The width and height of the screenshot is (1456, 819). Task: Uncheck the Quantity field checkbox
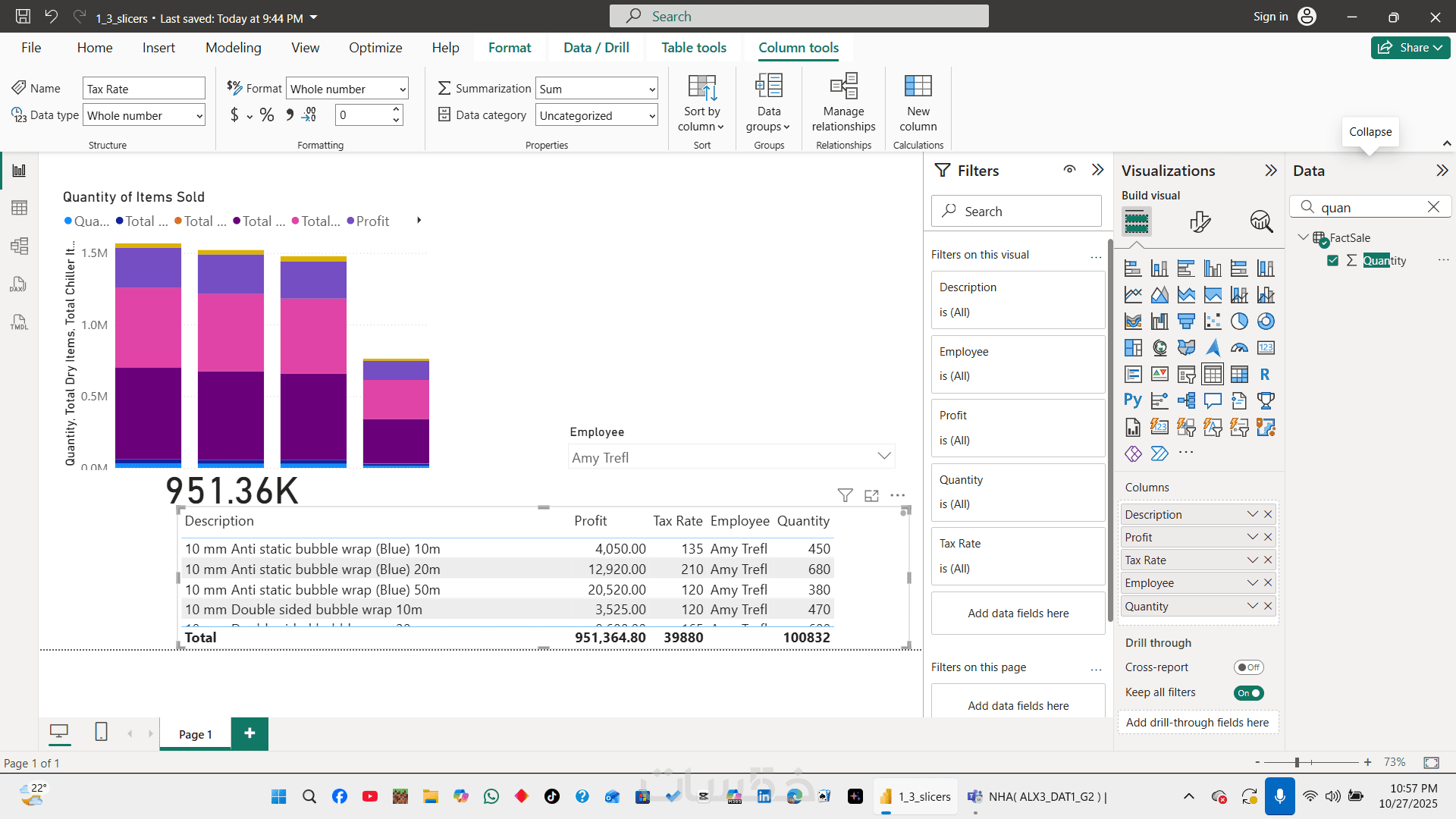click(x=1333, y=260)
